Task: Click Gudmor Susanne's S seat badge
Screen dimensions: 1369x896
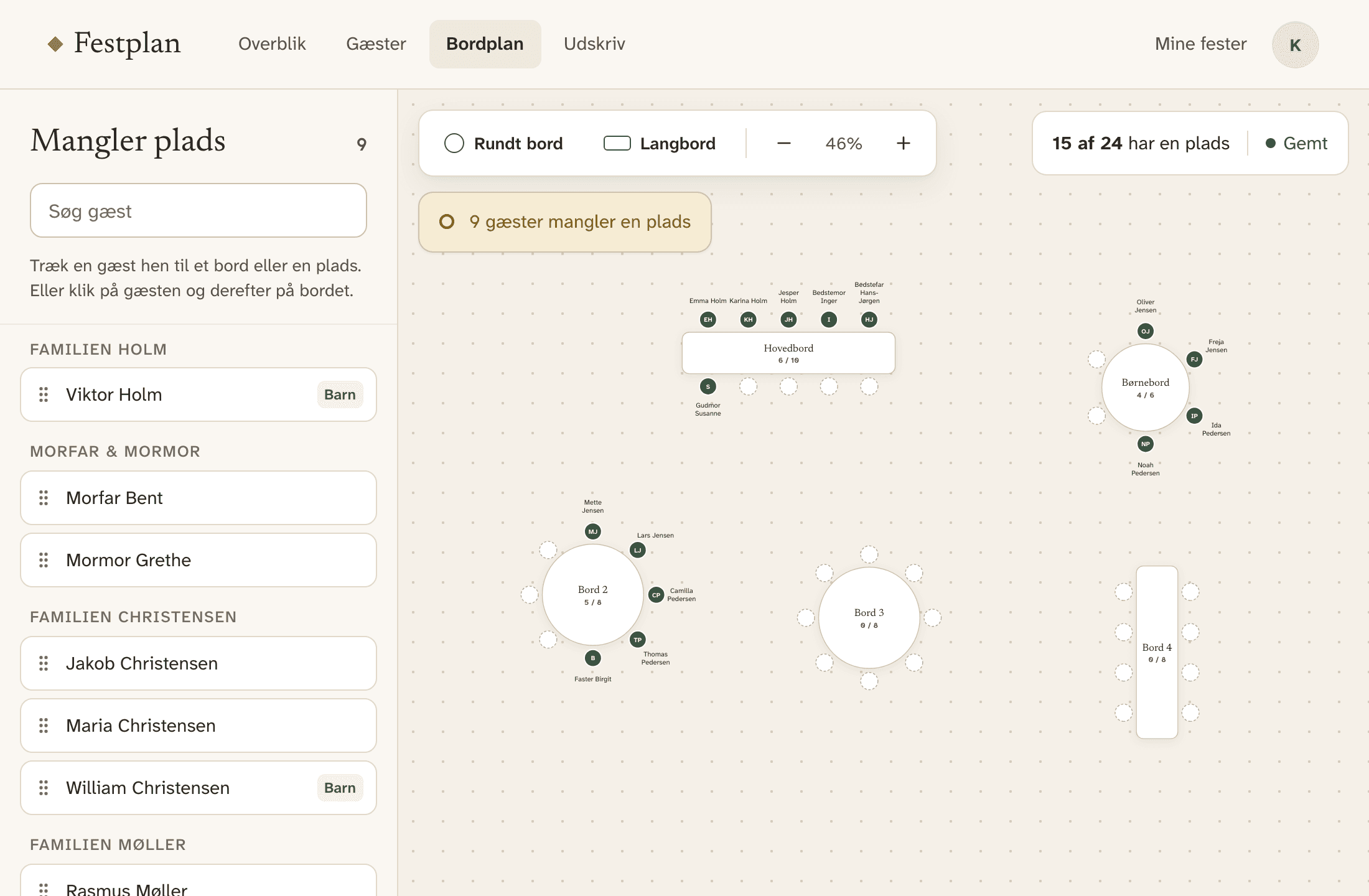Action: pos(708,386)
